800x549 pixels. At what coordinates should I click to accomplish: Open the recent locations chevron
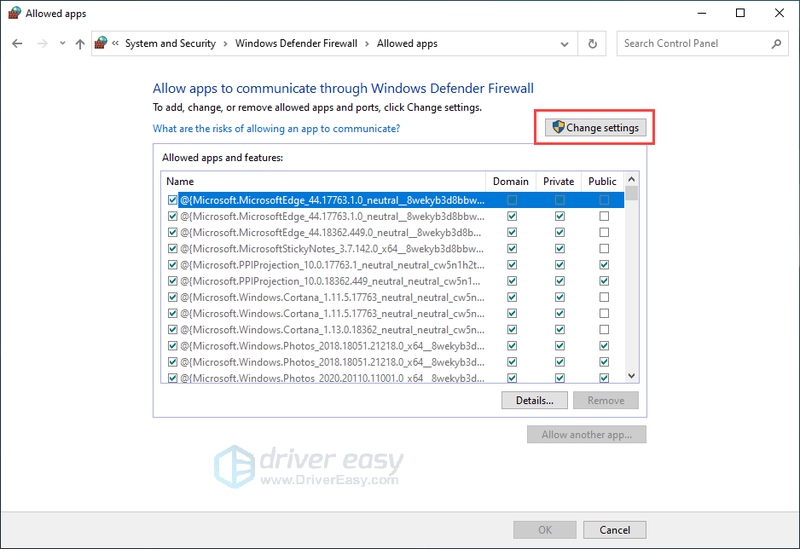click(62, 43)
